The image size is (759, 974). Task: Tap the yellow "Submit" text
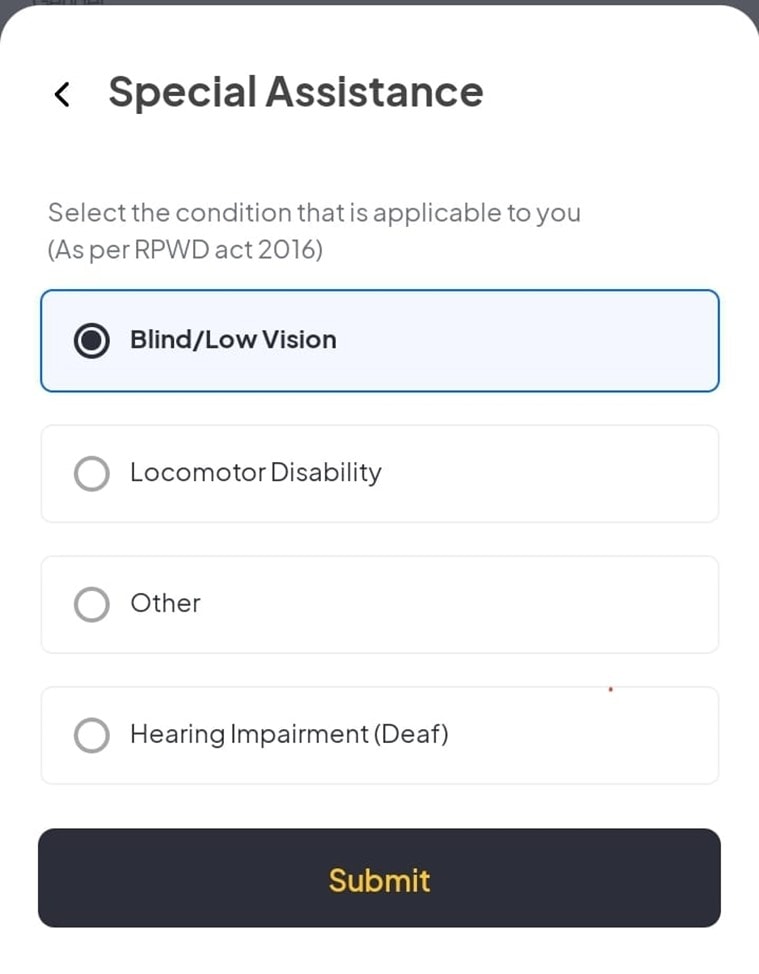click(379, 880)
